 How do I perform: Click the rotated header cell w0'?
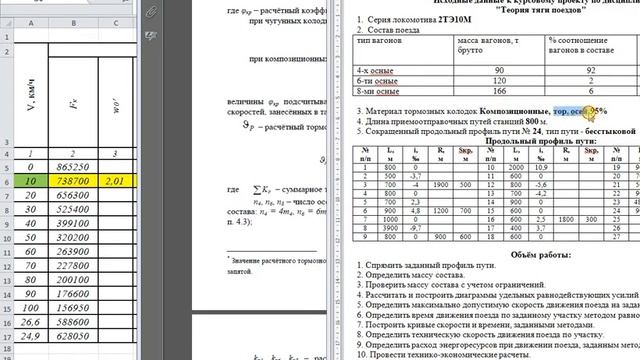click(115, 102)
